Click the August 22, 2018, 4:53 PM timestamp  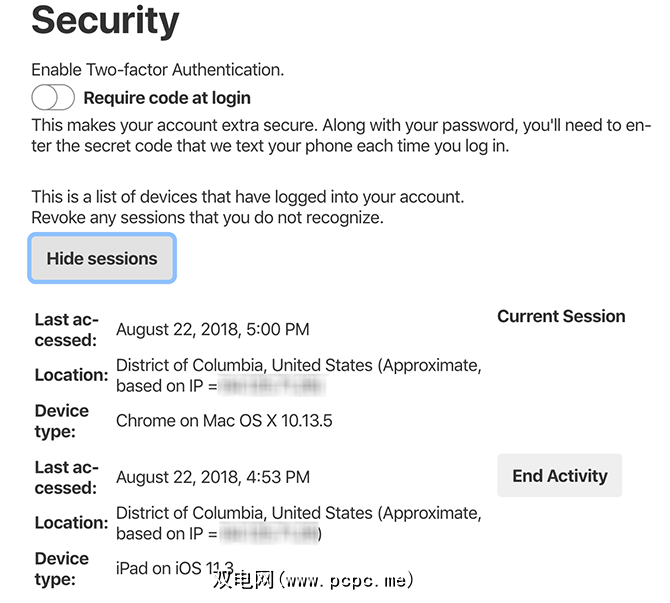point(212,477)
